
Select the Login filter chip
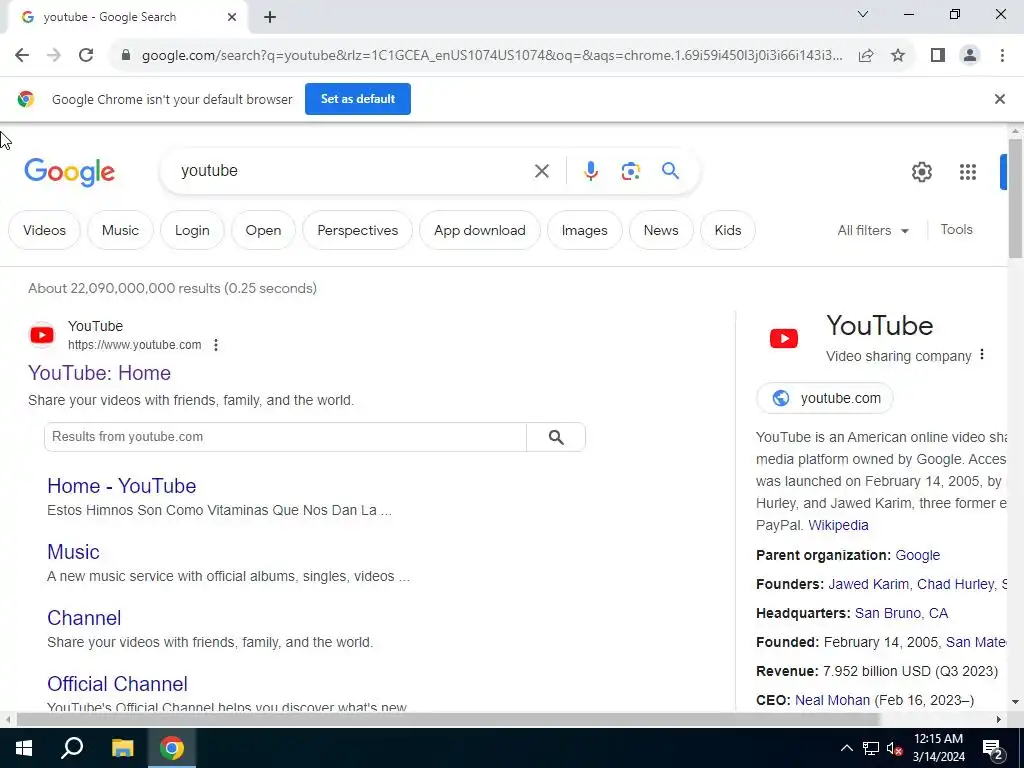click(x=192, y=231)
